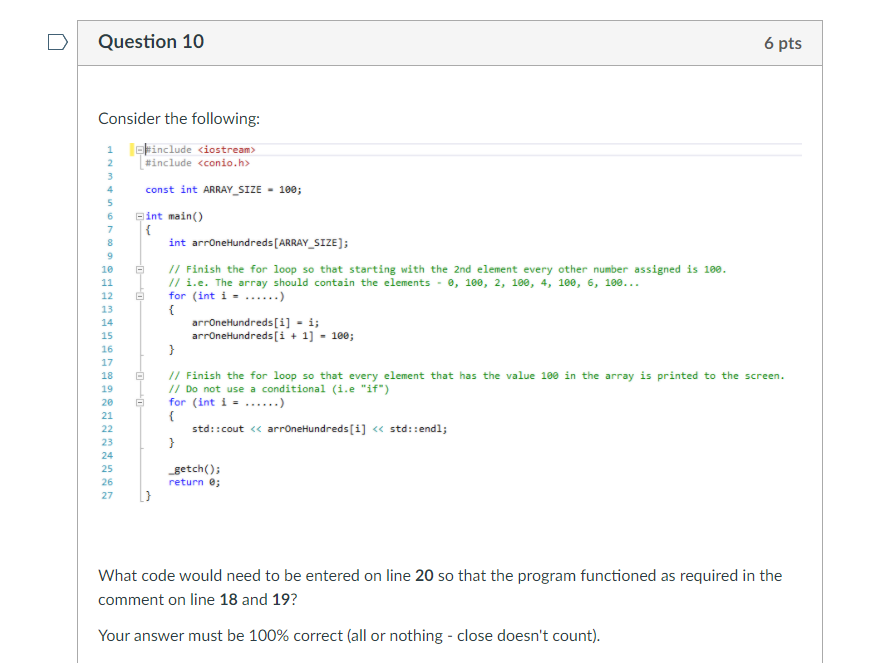
Task: Collapse the include directives block on line 1
Action: (139, 149)
